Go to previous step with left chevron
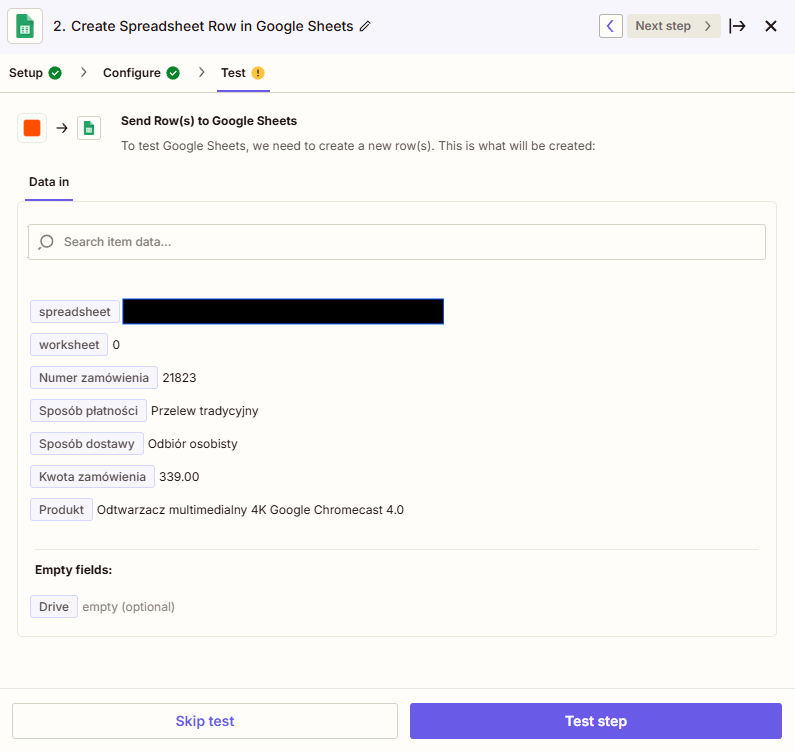The height and width of the screenshot is (752, 795). 610,26
